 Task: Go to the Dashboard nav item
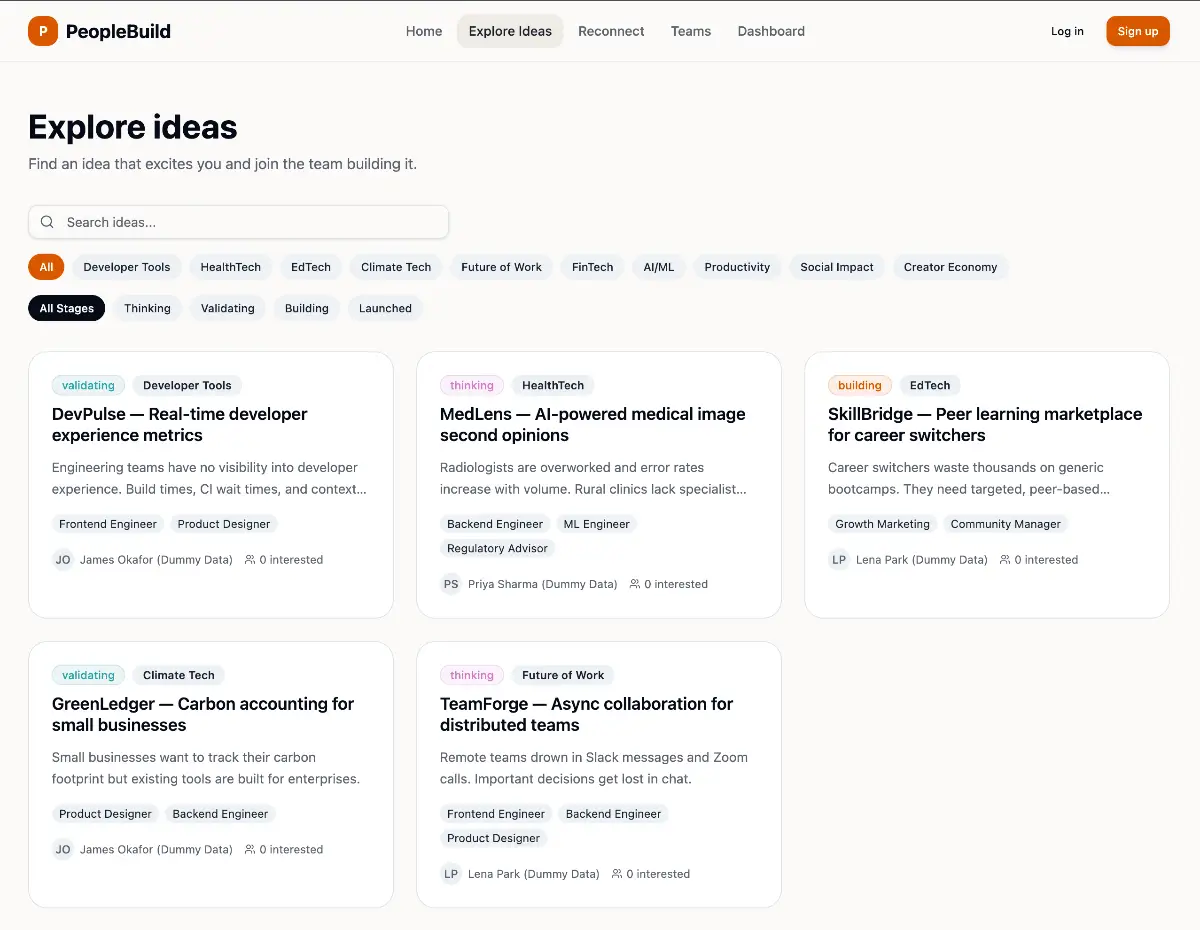(x=771, y=31)
